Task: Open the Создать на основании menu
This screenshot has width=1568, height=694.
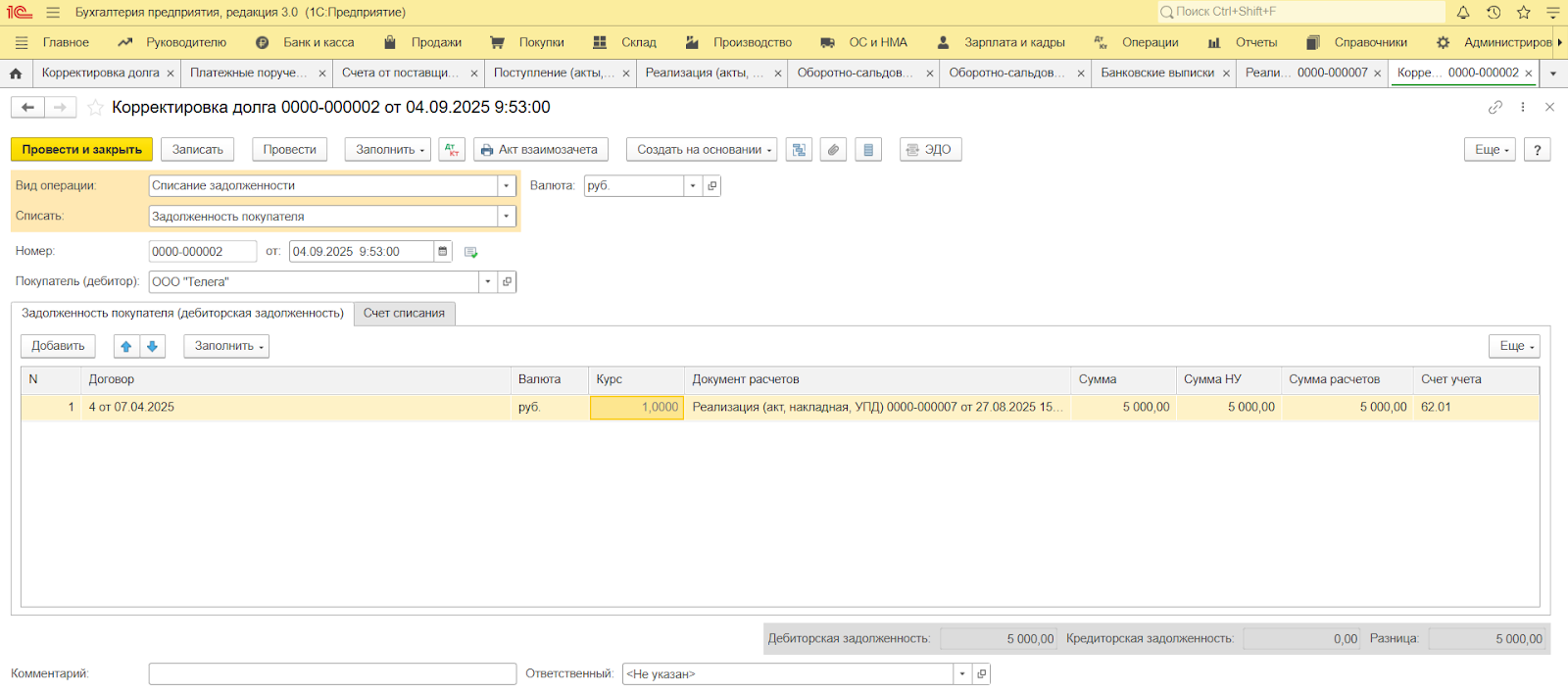Action: coord(701,150)
